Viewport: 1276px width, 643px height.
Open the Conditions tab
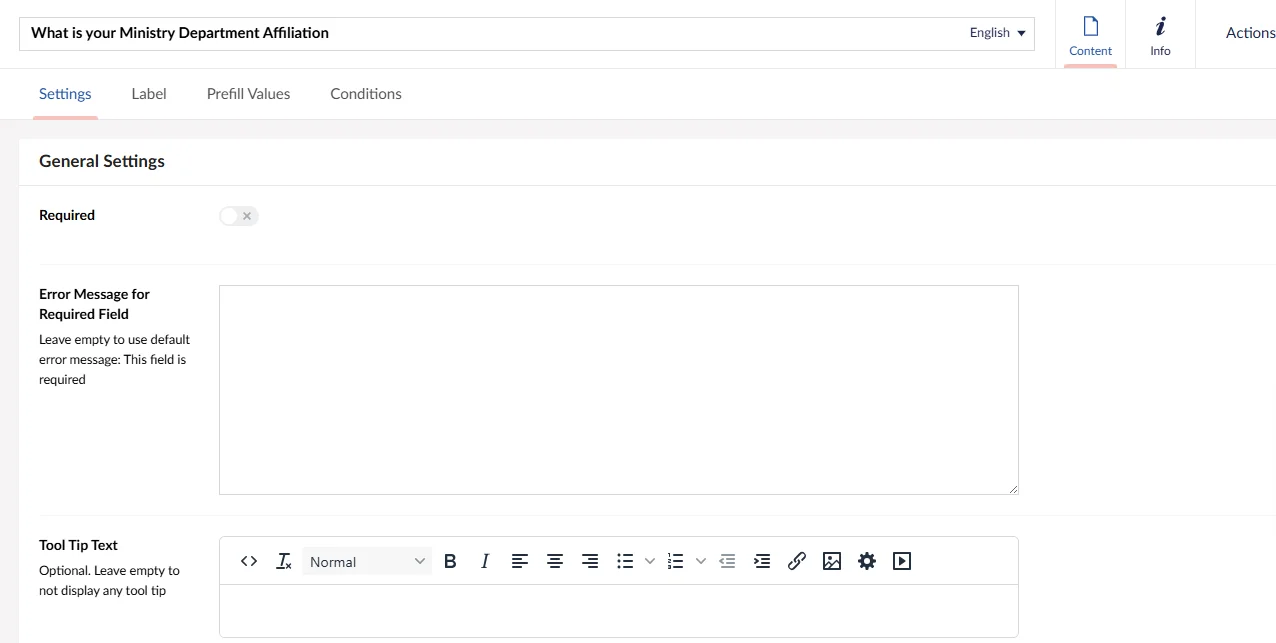(366, 94)
